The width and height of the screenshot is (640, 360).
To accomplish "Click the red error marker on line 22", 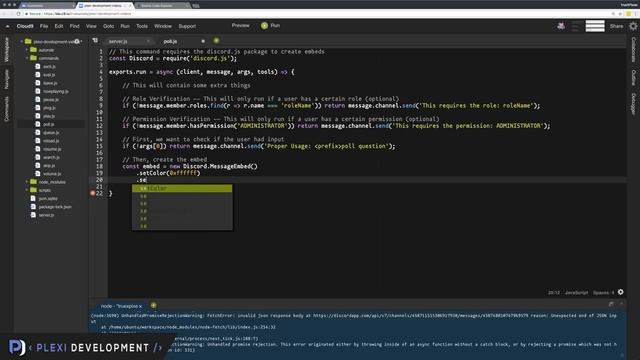I will [x=93, y=193].
